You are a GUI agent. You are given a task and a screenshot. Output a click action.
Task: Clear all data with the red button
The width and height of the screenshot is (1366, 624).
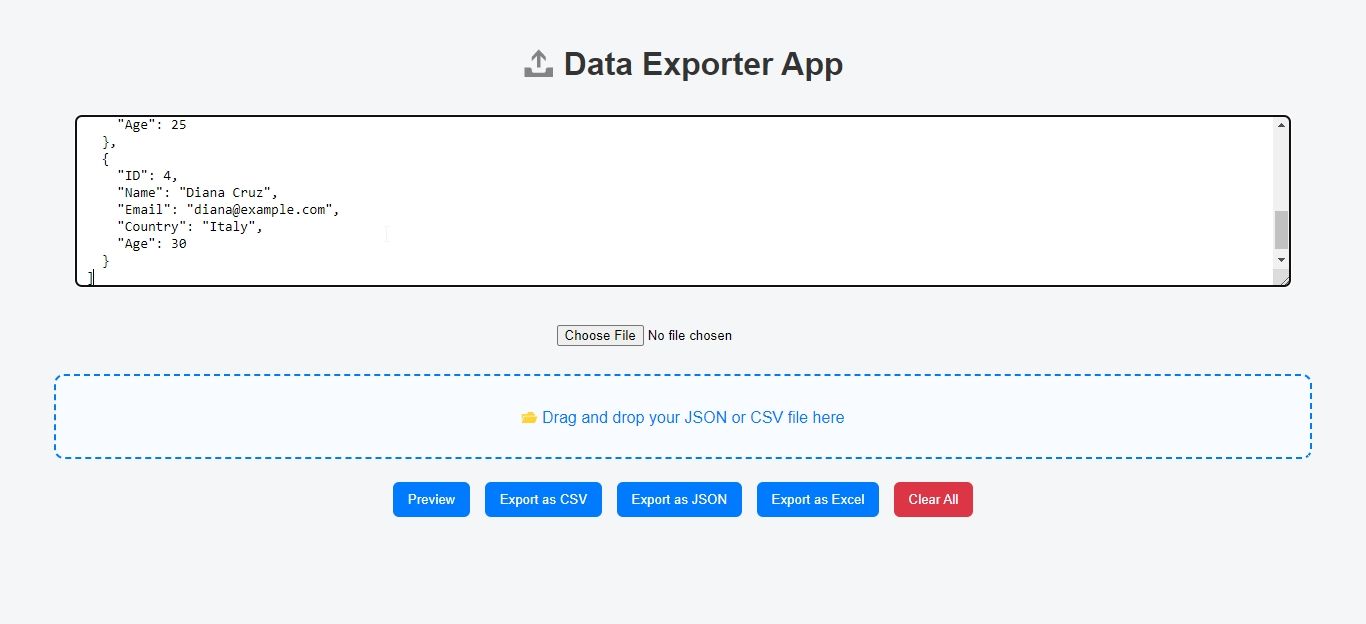click(933, 500)
